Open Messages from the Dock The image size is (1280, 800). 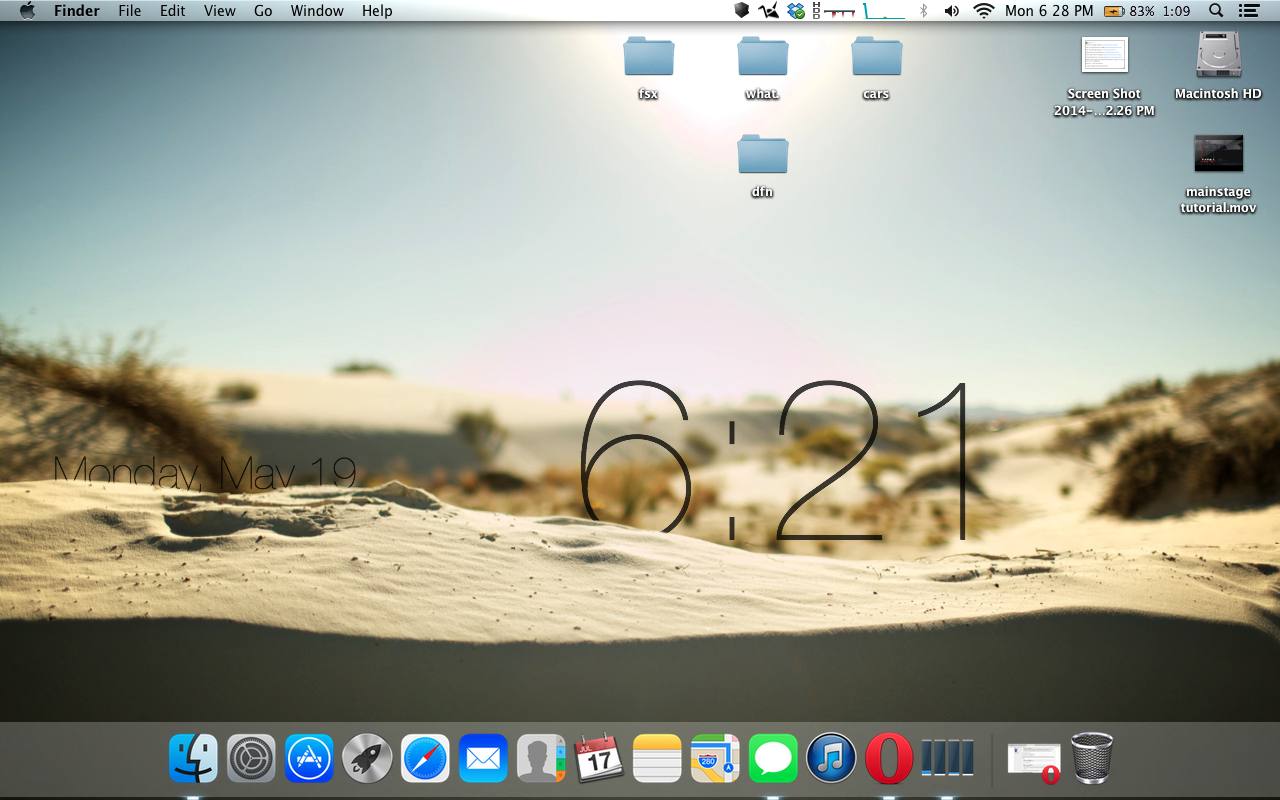pos(773,758)
